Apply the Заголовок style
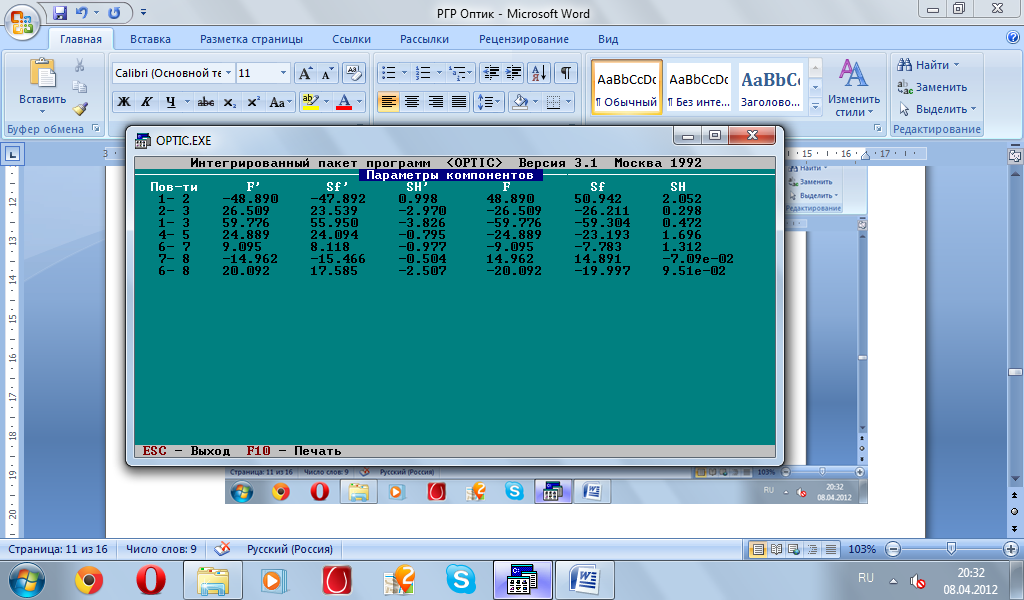Screen dimensions: 1024x600 click(770, 87)
